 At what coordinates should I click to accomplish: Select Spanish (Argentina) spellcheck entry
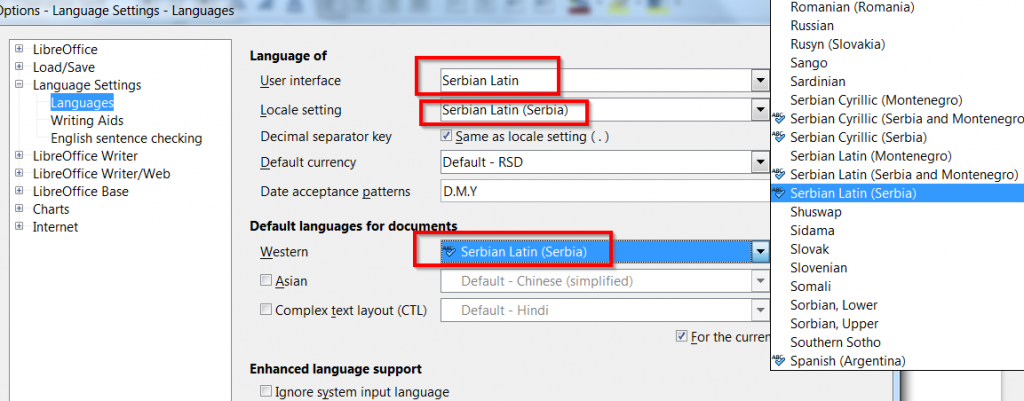point(847,361)
